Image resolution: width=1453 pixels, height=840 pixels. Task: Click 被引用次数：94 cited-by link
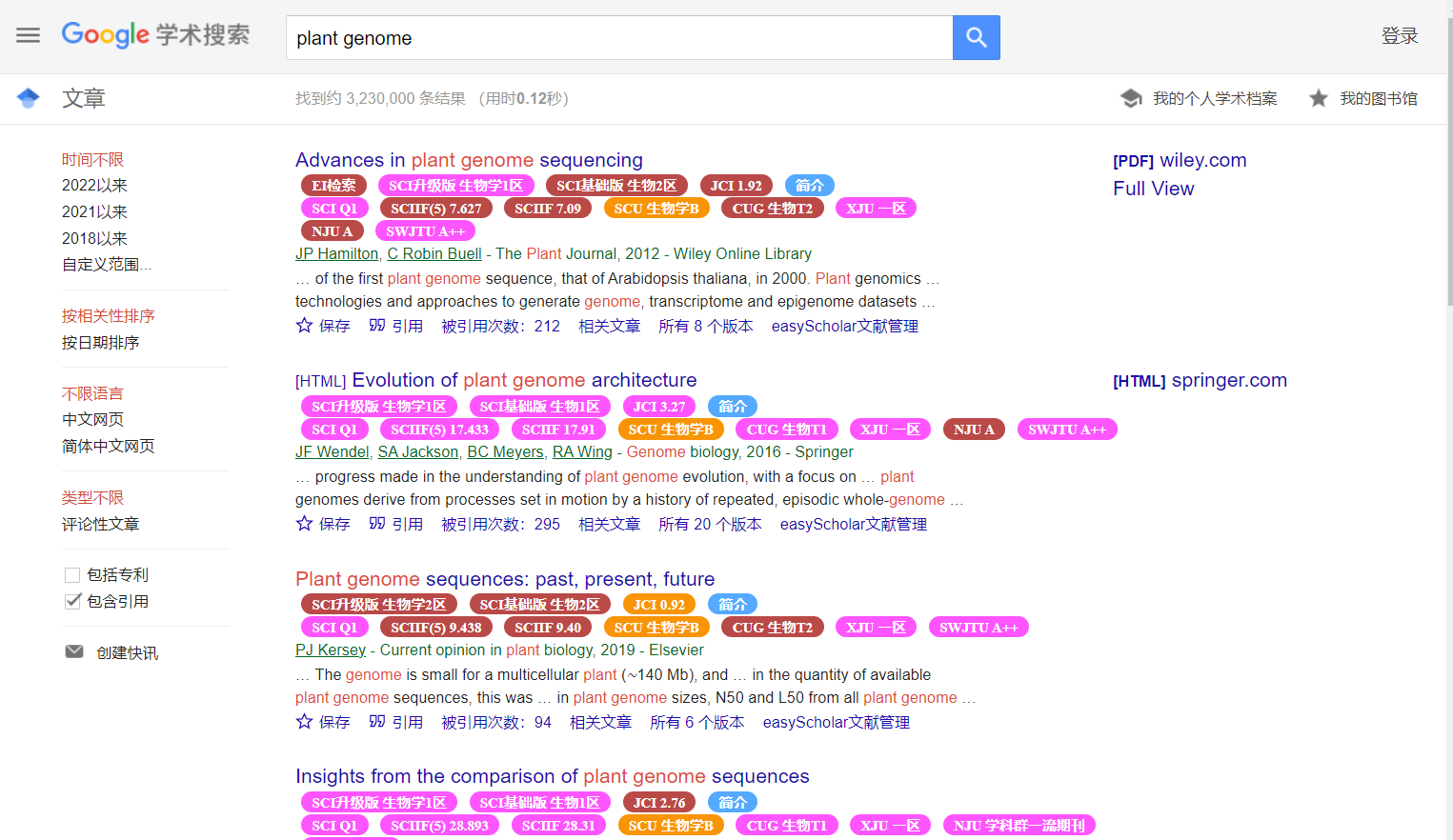(x=496, y=722)
